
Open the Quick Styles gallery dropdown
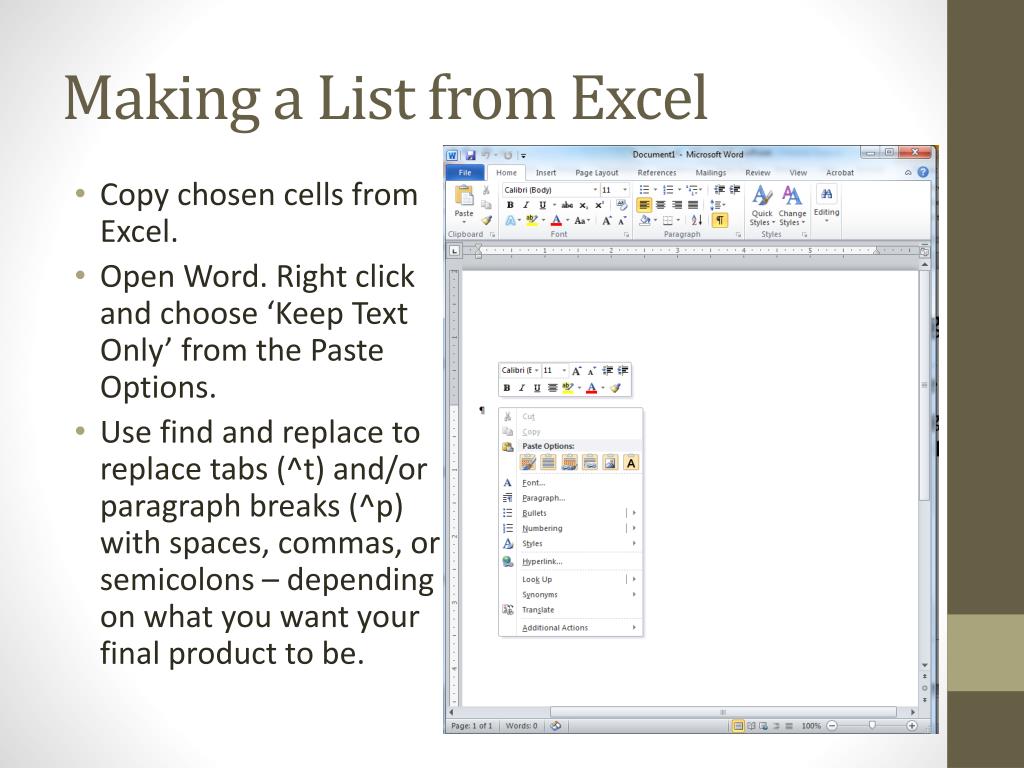click(x=761, y=206)
